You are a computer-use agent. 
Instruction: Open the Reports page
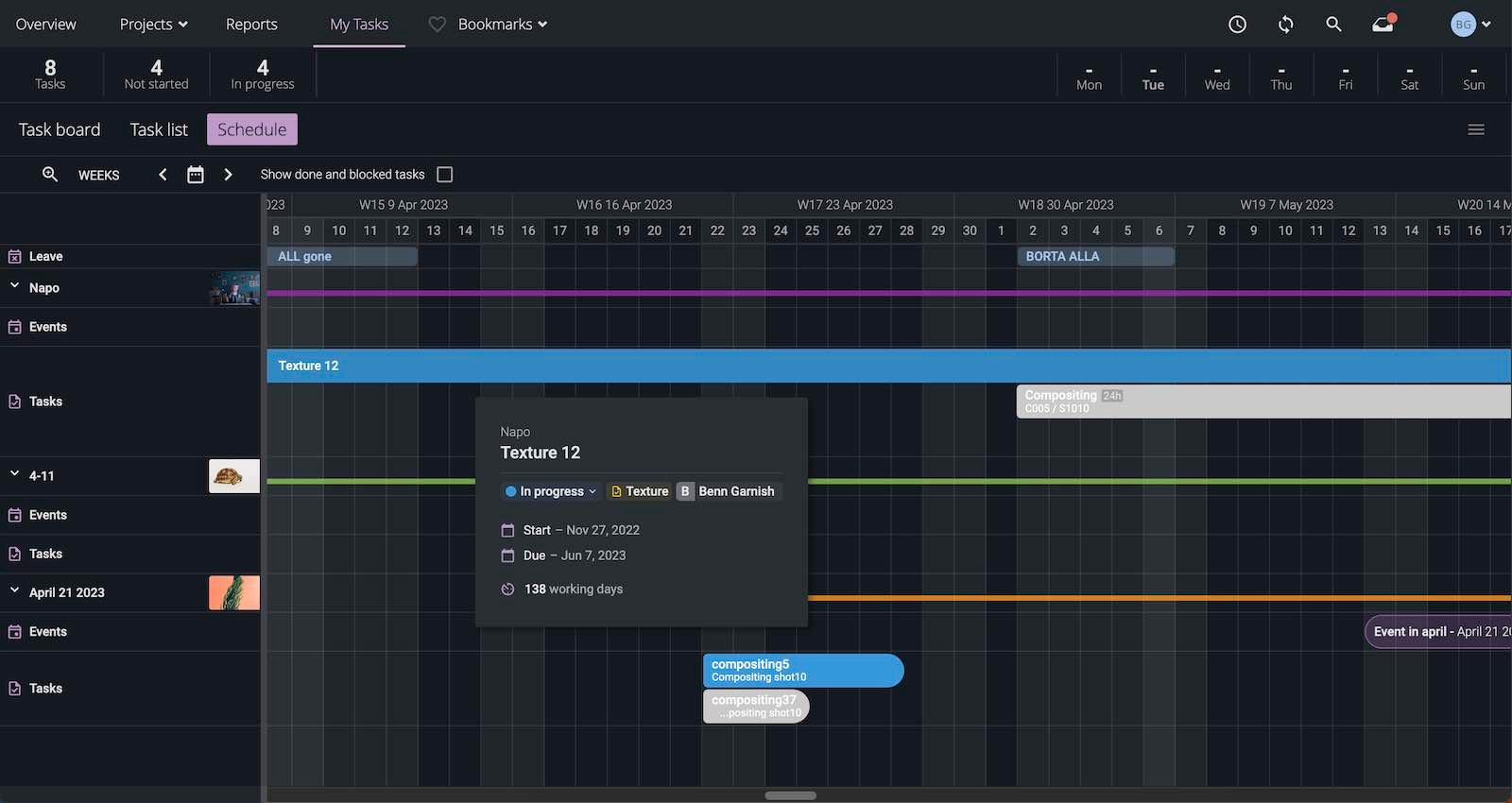(251, 25)
